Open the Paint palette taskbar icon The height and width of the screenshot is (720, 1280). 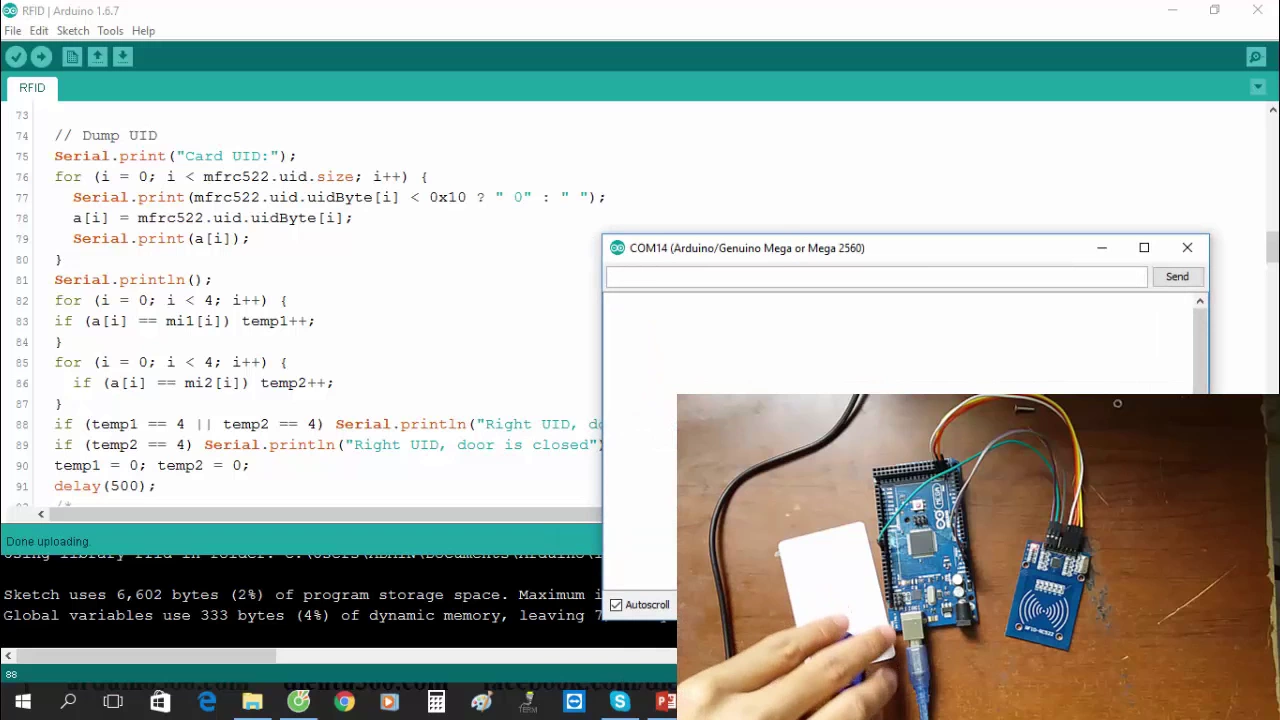coord(482,702)
